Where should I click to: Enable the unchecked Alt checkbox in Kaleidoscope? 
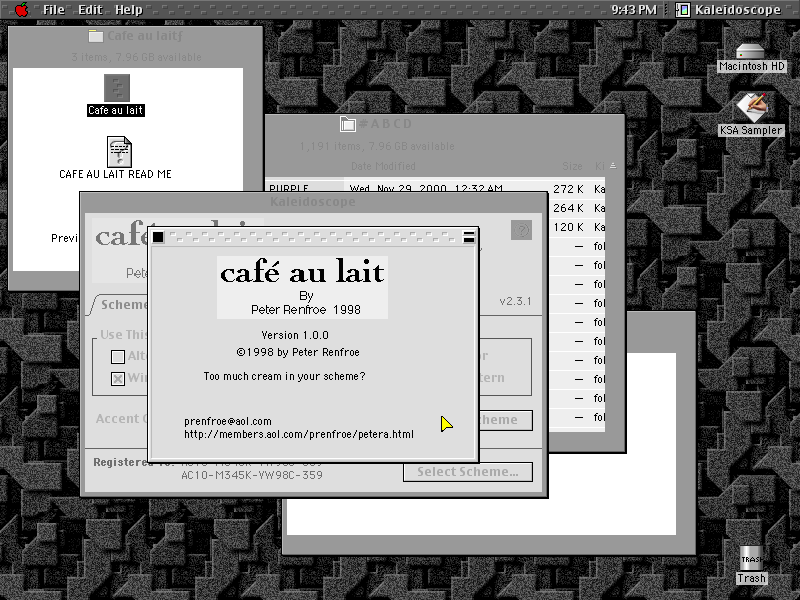[x=118, y=357]
